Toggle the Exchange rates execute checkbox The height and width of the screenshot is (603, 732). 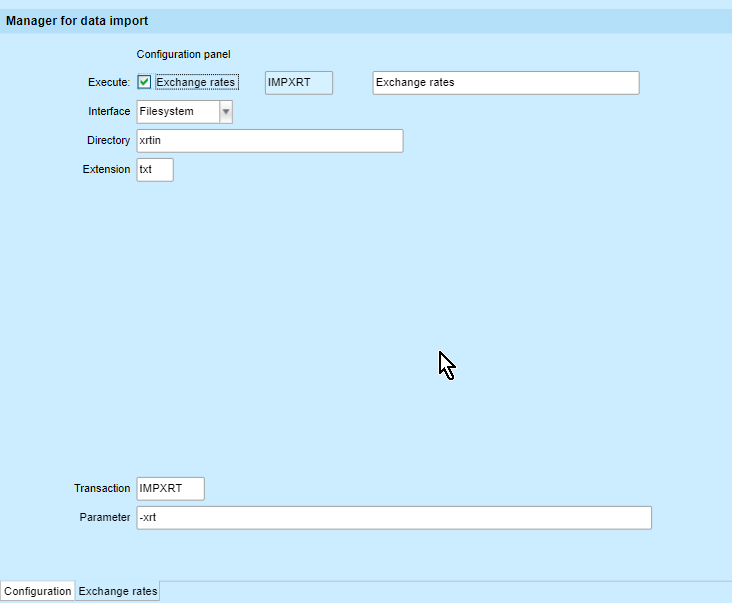click(144, 82)
